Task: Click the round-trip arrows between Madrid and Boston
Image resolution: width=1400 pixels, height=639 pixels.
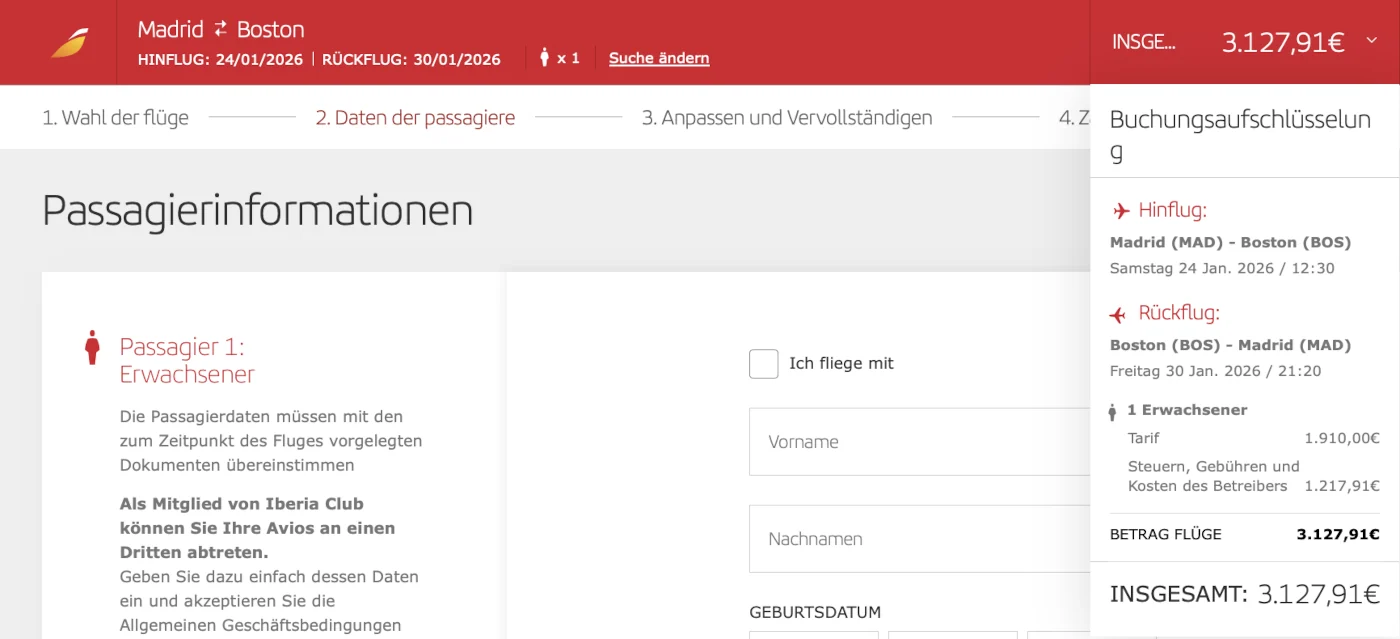Action: tap(220, 29)
